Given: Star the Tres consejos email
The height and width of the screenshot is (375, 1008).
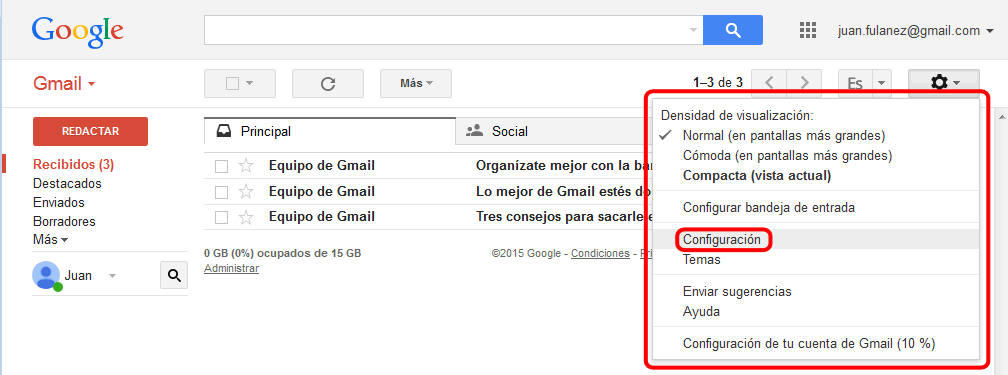Looking at the screenshot, I should (246, 217).
